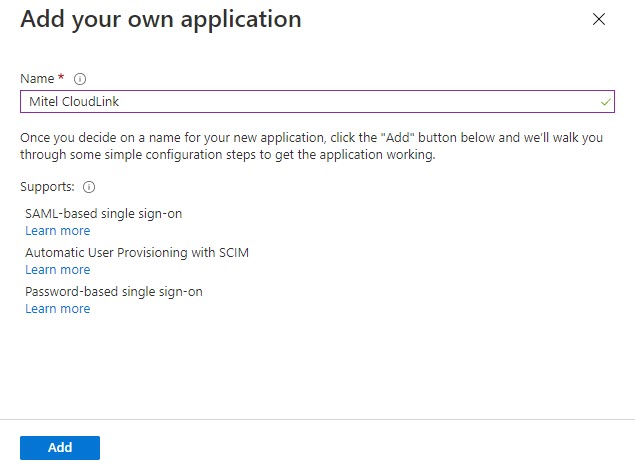Select the Password-based single sign-on text

[x=114, y=292]
